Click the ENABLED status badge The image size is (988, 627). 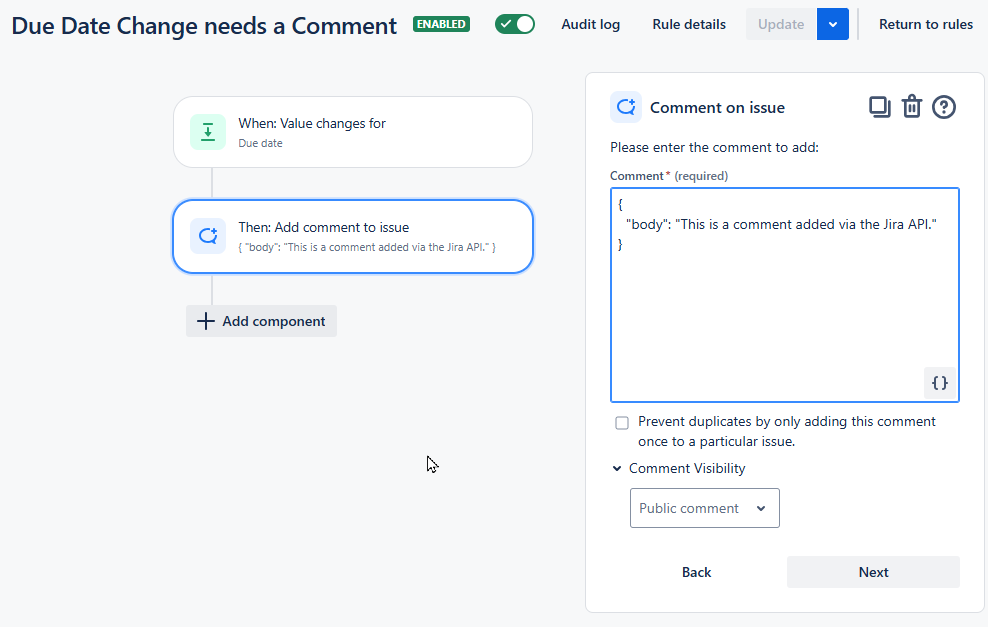(441, 25)
